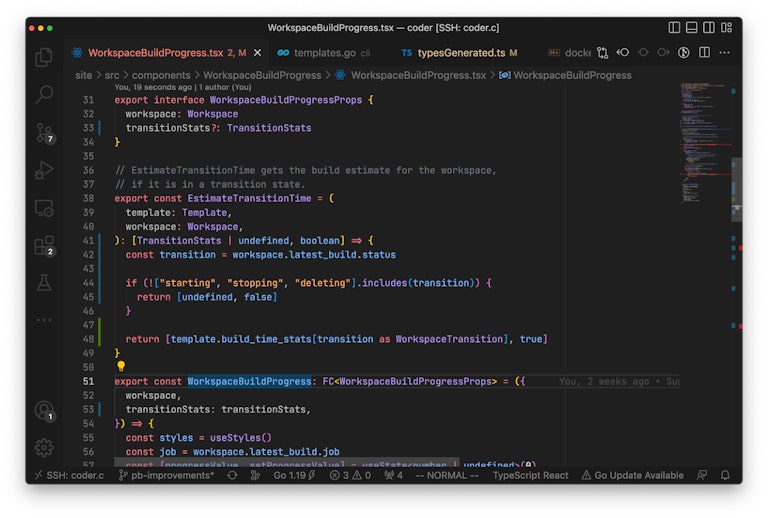The height and width of the screenshot is (518, 768).
Task: Open the Testing flask view
Action: point(44,283)
